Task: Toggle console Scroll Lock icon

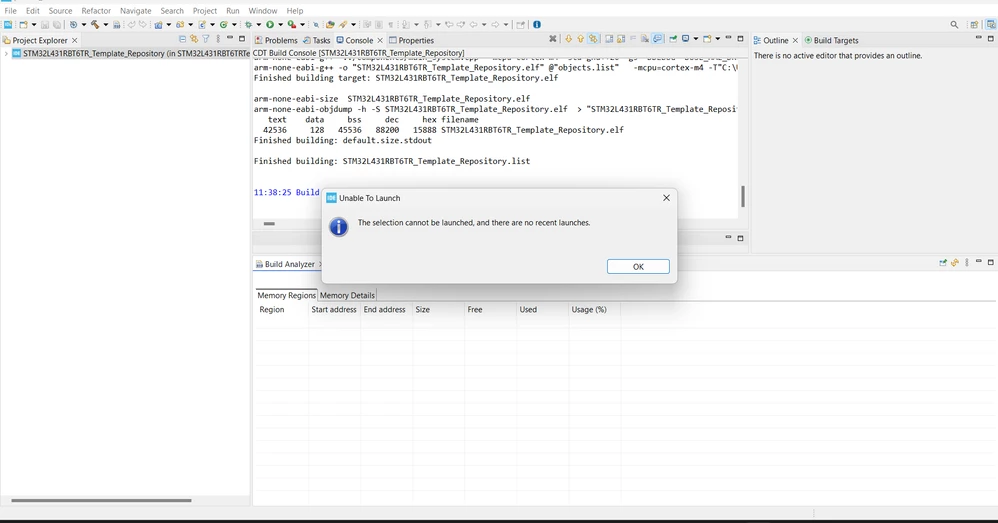Action: point(621,39)
